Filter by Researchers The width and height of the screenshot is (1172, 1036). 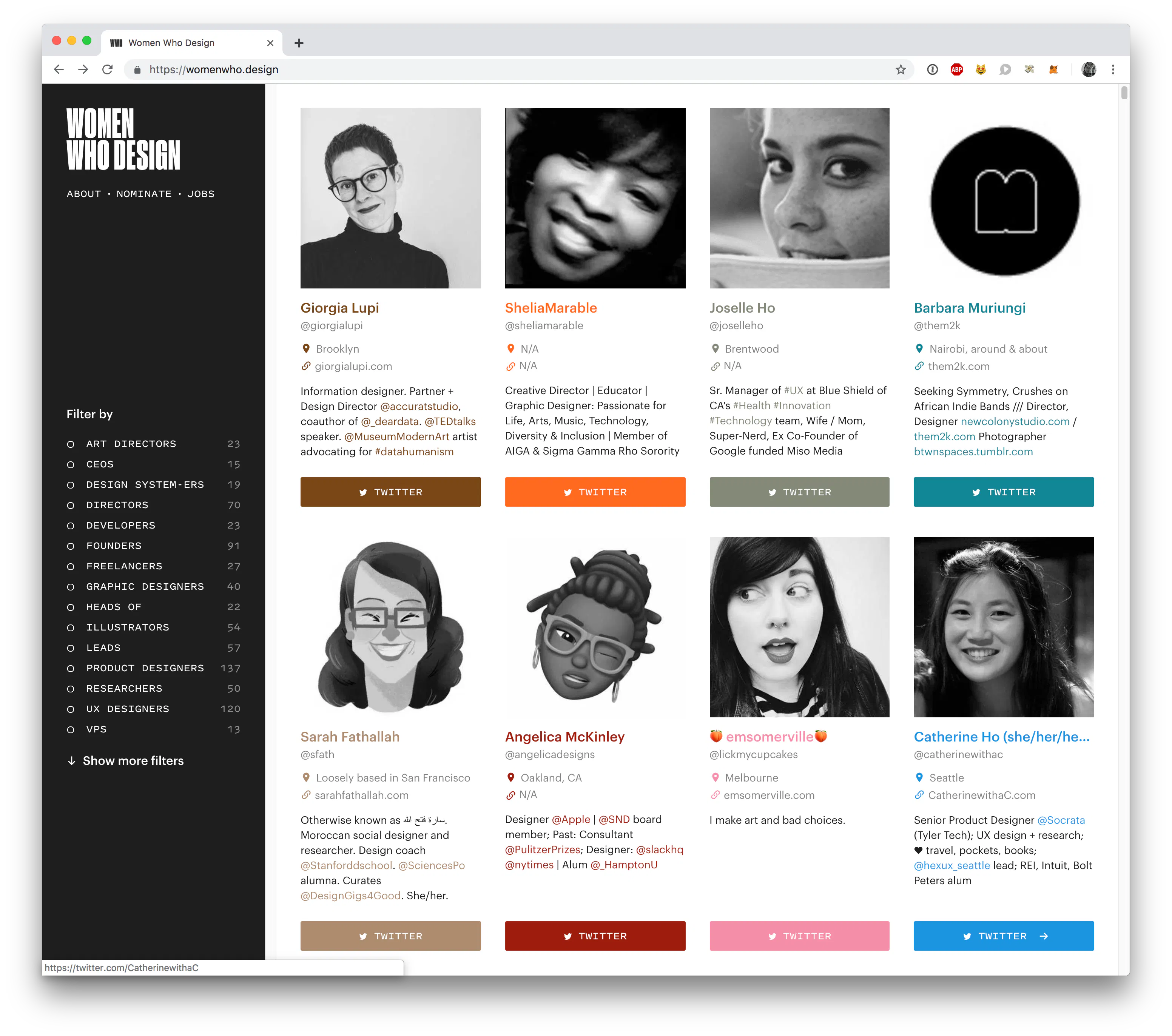click(x=153, y=689)
